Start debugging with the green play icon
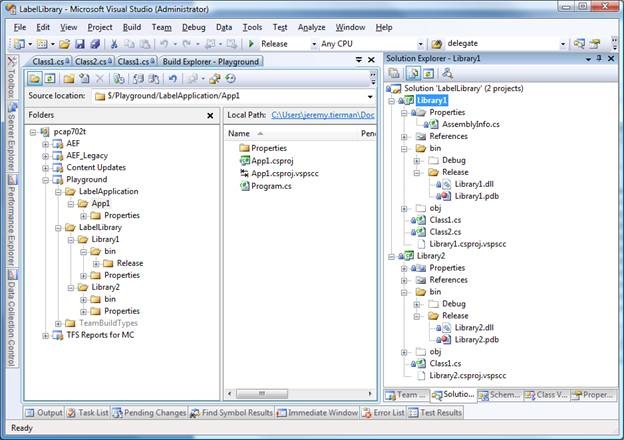 (251, 43)
